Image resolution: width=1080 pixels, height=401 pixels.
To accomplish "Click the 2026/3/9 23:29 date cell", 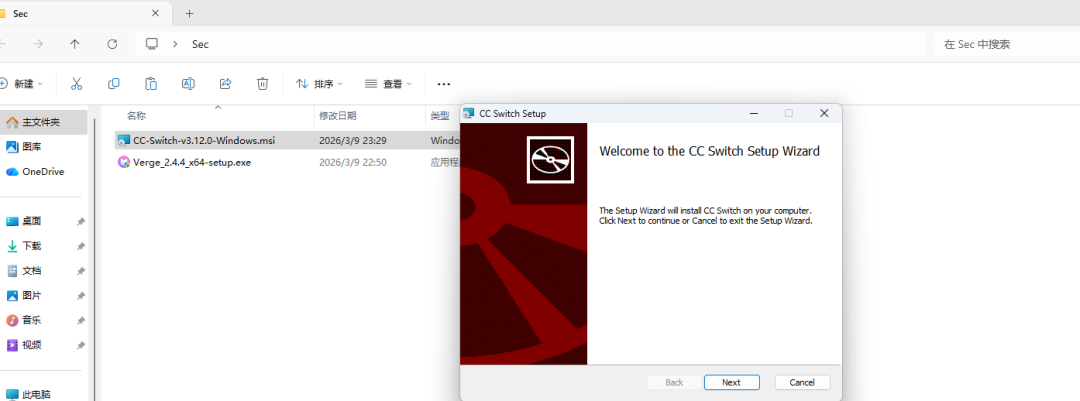I will click(x=353, y=141).
